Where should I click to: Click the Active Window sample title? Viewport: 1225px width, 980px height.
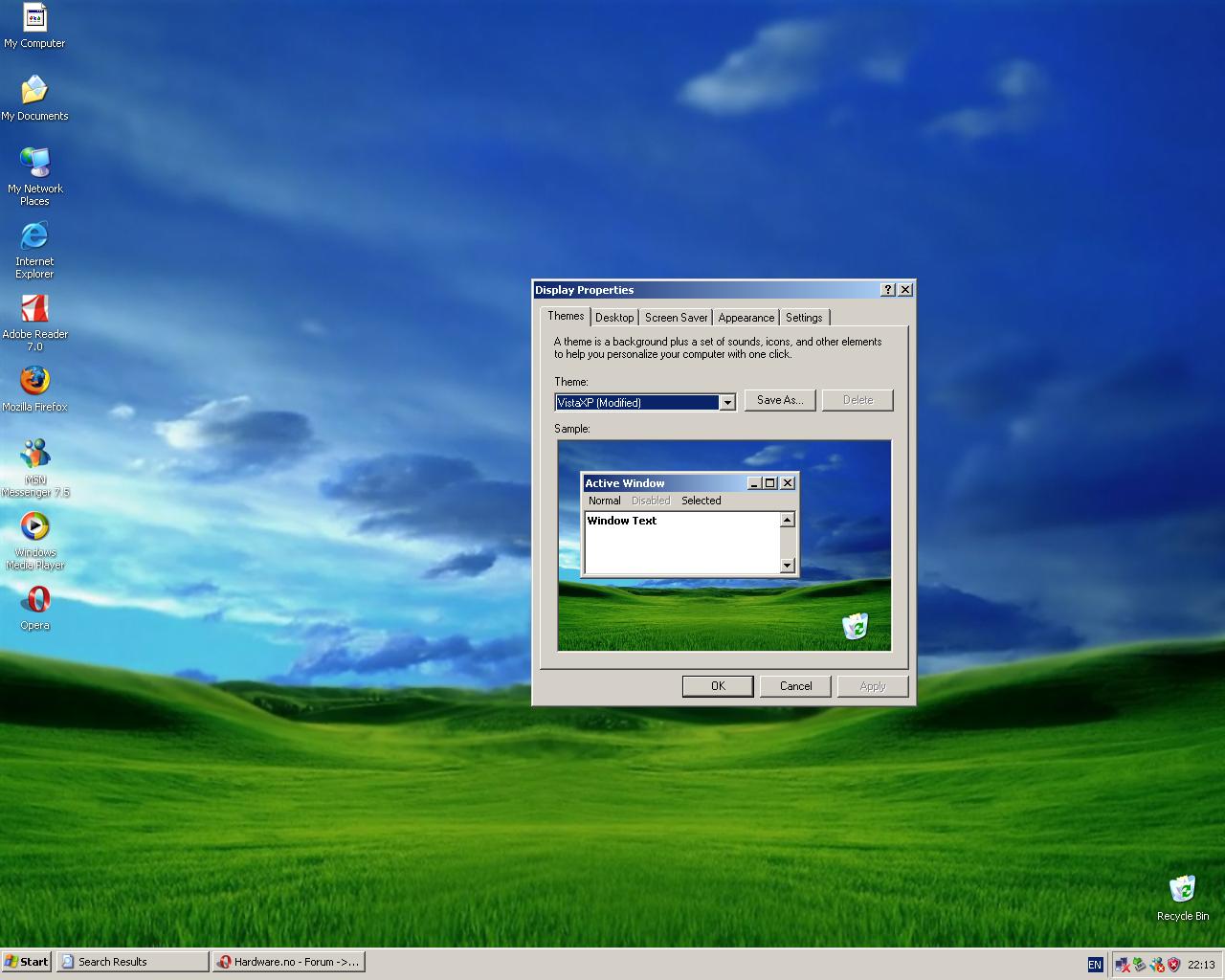[x=625, y=483]
